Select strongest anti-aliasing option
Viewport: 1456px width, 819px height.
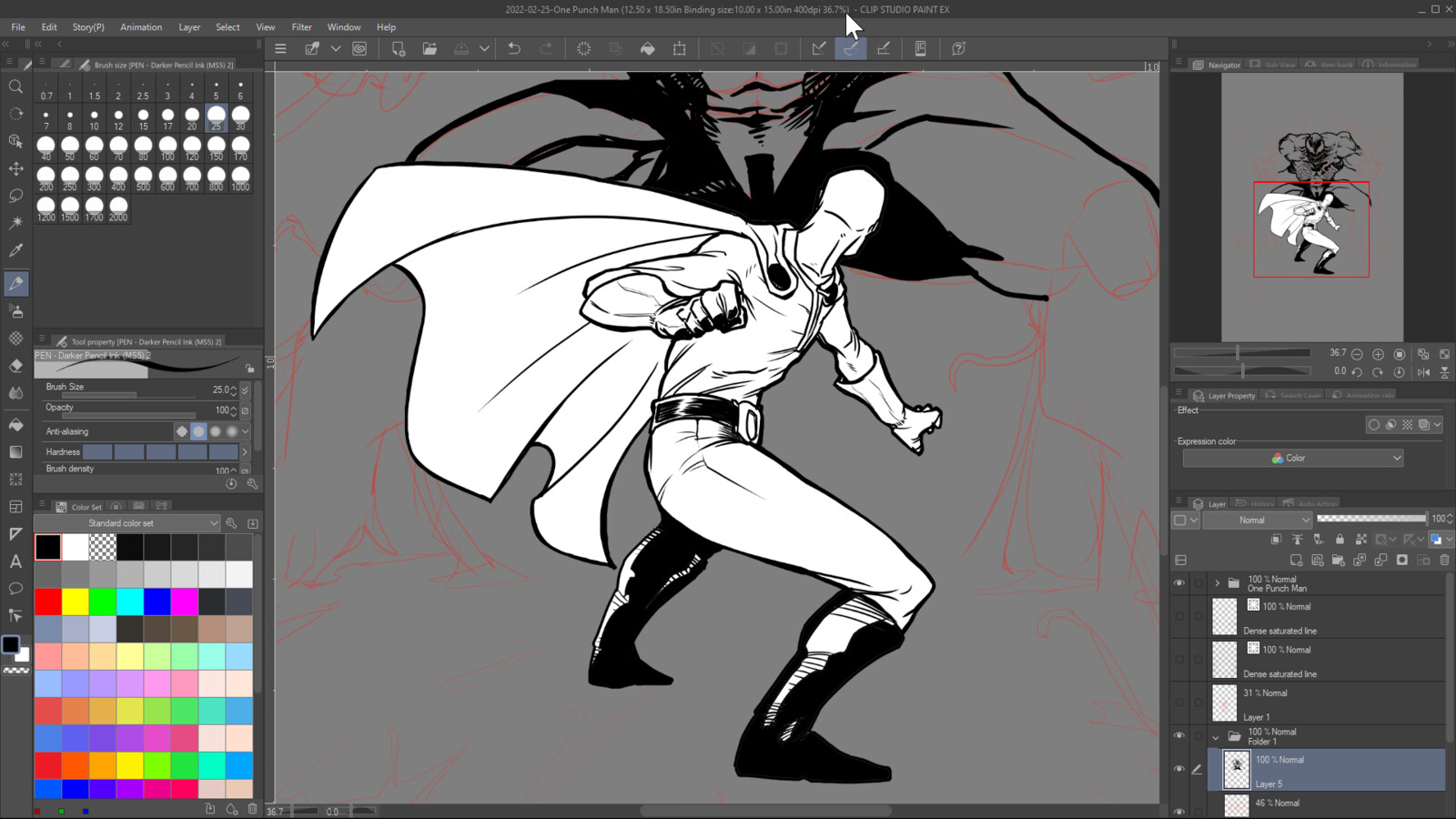coord(232,431)
